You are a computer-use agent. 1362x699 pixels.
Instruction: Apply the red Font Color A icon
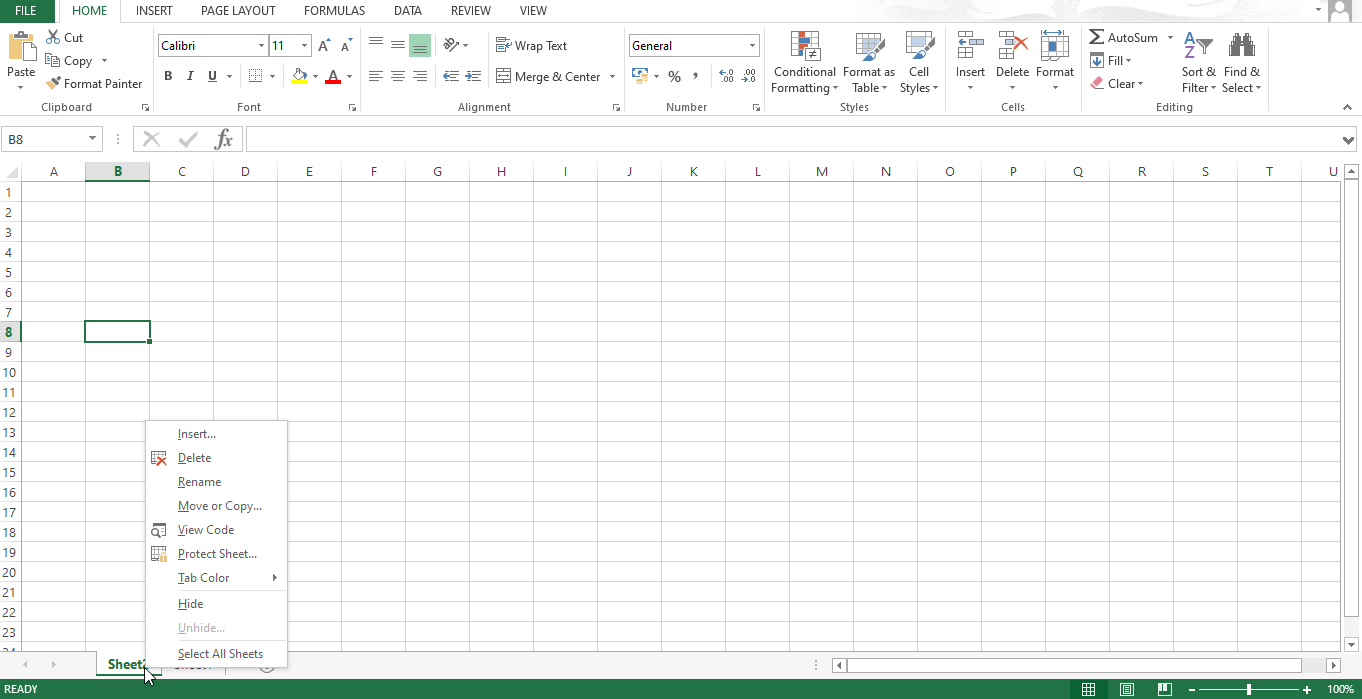[333, 76]
